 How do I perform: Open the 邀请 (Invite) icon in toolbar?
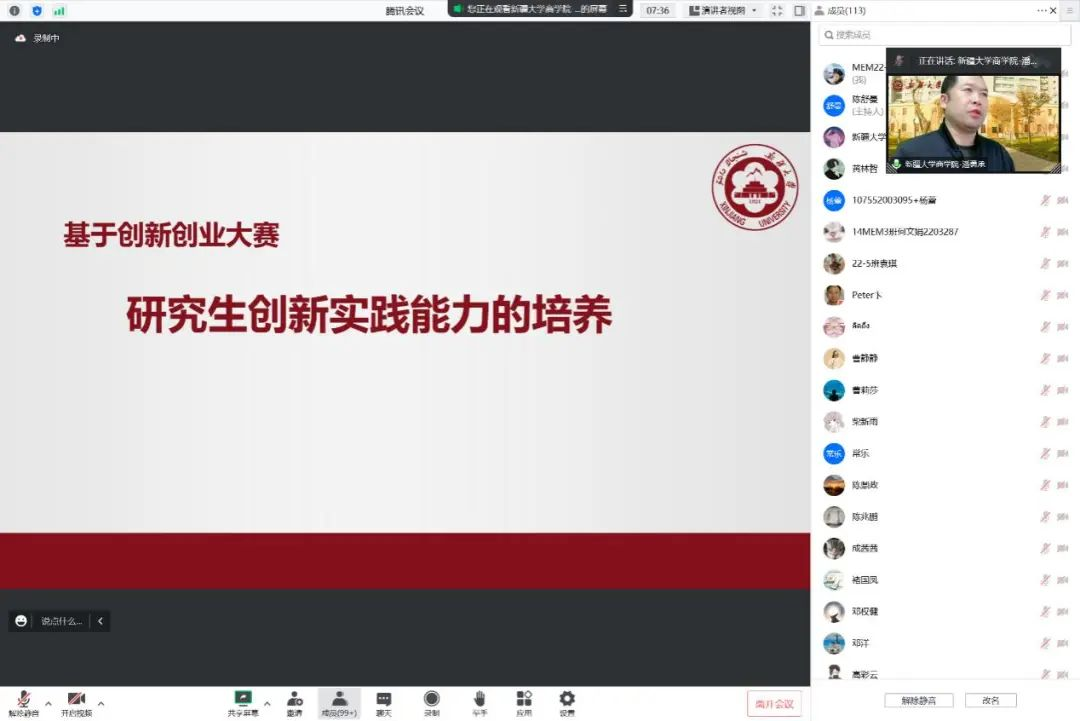294,702
